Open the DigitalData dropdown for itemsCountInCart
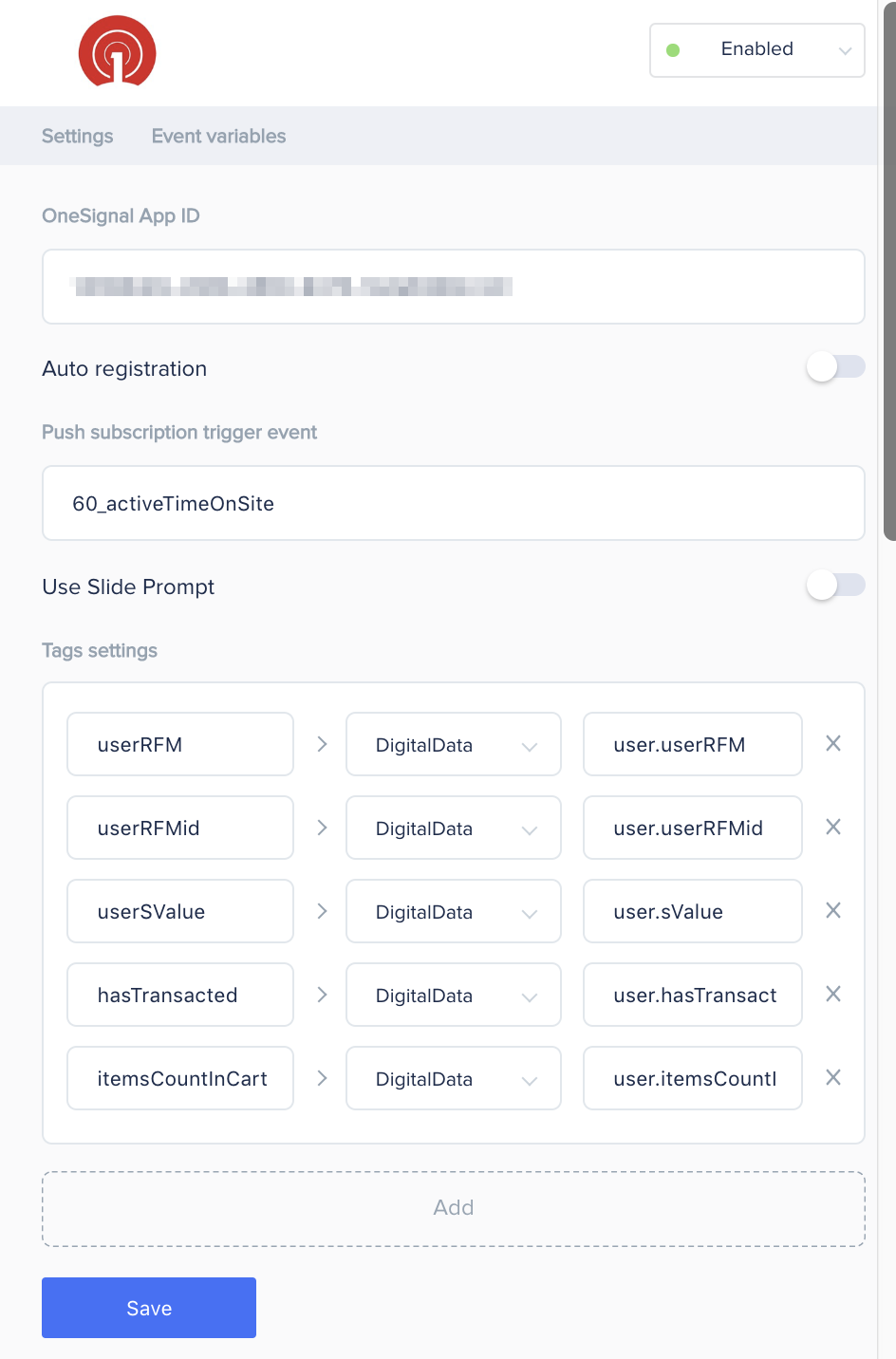The height and width of the screenshot is (1359, 896). (454, 1078)
